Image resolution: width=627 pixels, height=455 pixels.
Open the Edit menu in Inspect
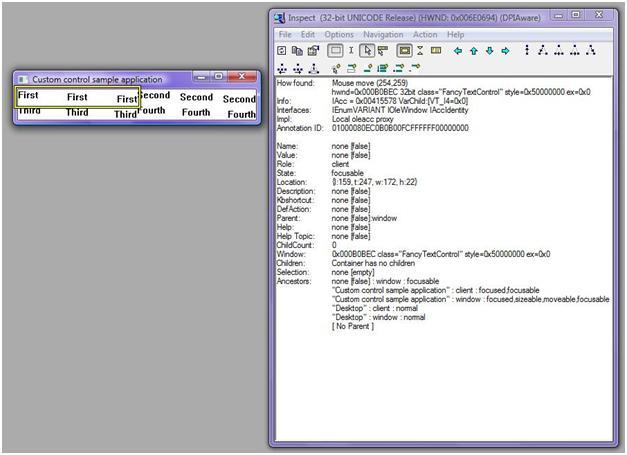[308, 34]
